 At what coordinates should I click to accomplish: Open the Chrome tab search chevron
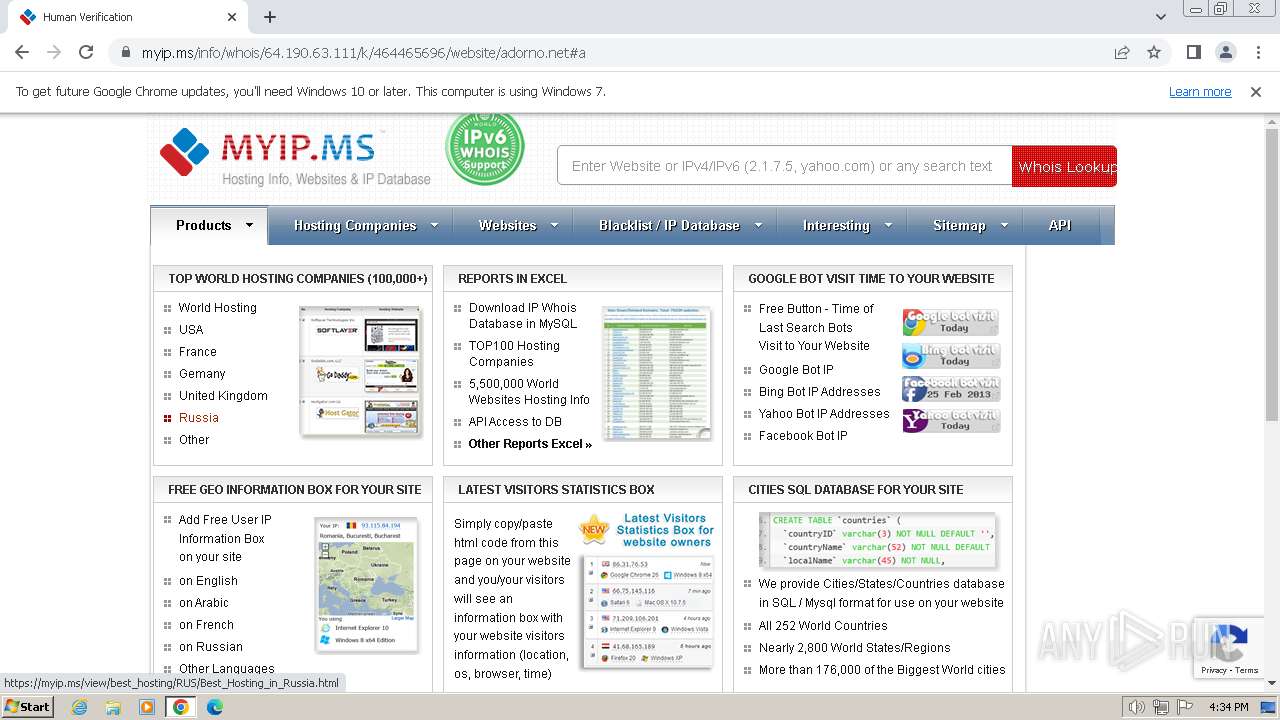pyautogui.click(x=1160, y=17)
